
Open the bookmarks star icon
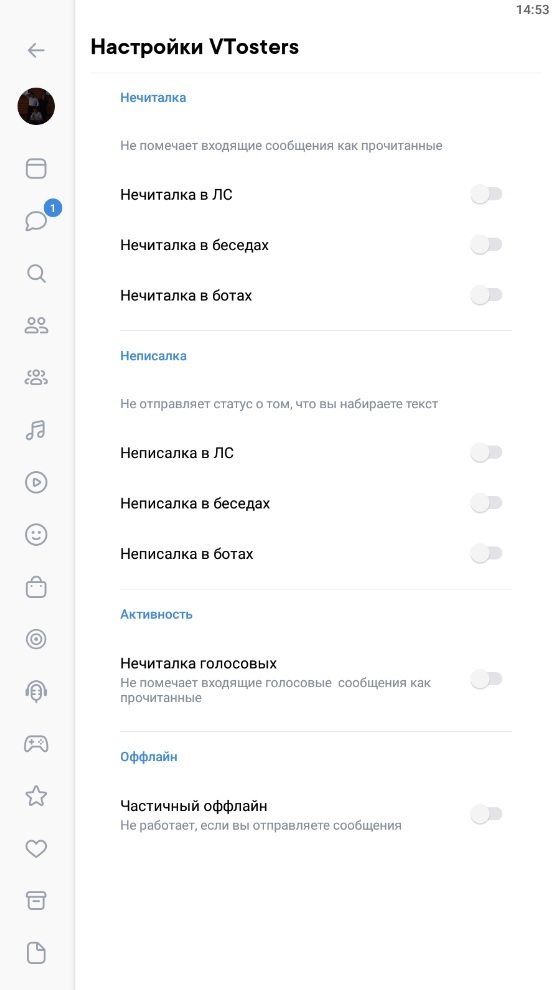click(36, 796)
